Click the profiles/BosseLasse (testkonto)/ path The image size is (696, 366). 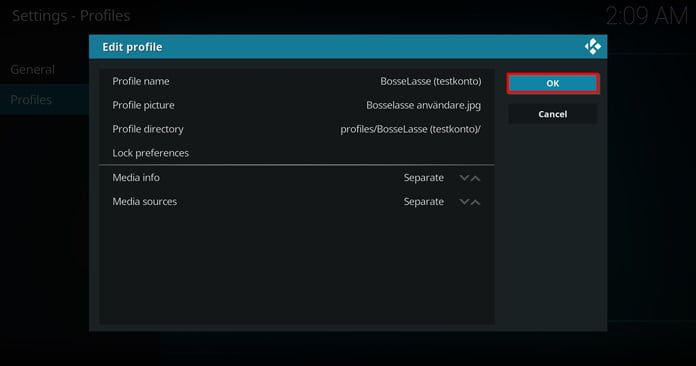click(411, 129)
